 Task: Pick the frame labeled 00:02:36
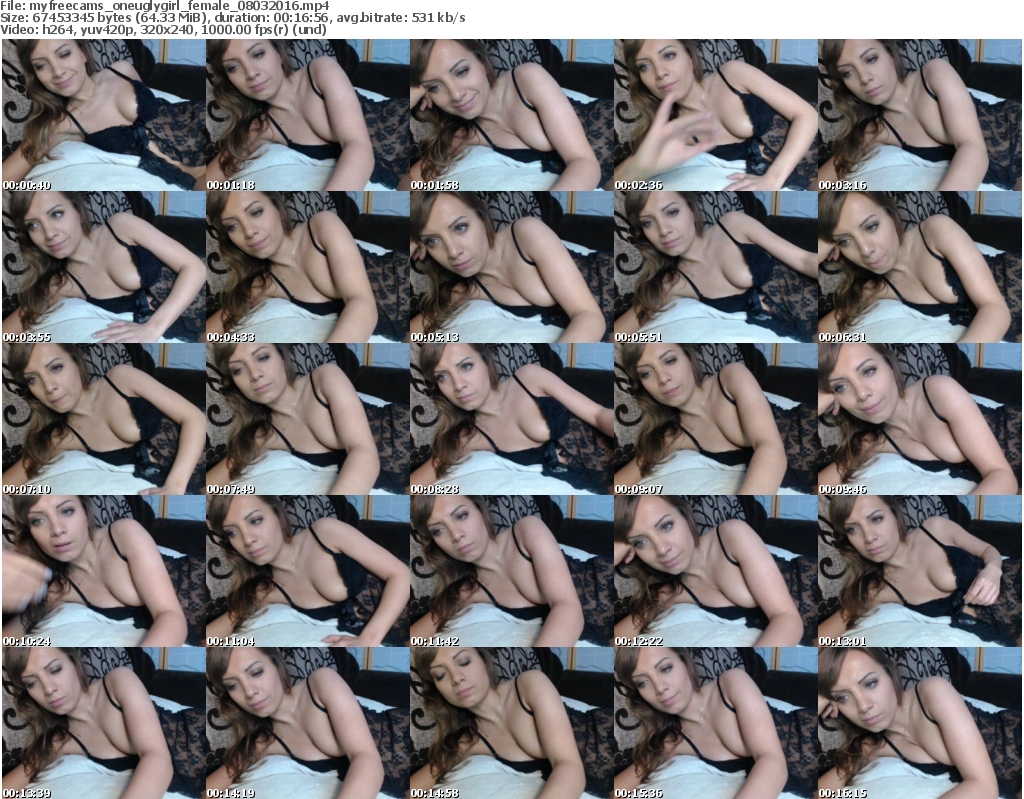[x=714, y=115]
